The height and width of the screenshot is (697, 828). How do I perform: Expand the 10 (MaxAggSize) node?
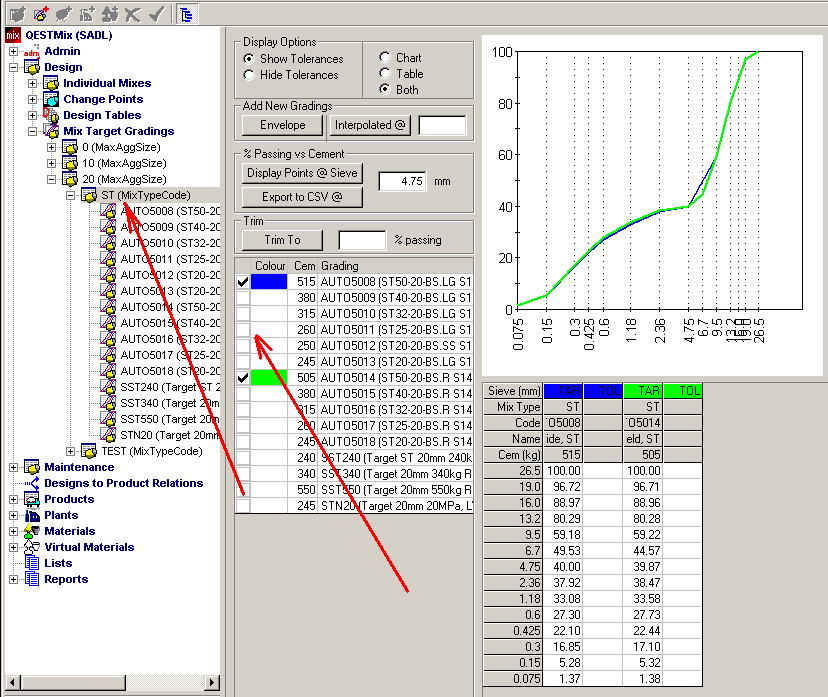click(x=52, y=163)
